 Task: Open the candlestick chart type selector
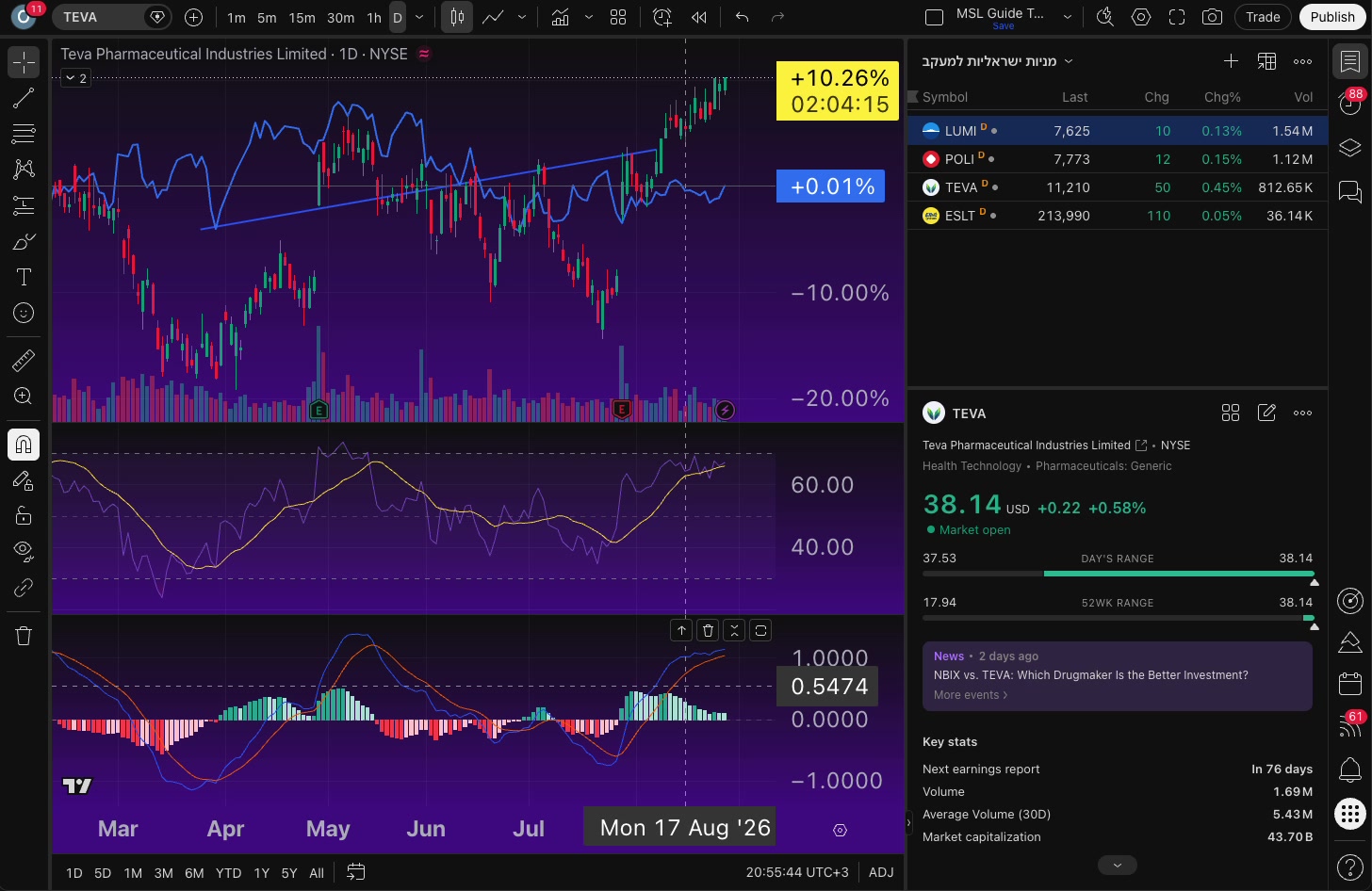tap(457, 17)
